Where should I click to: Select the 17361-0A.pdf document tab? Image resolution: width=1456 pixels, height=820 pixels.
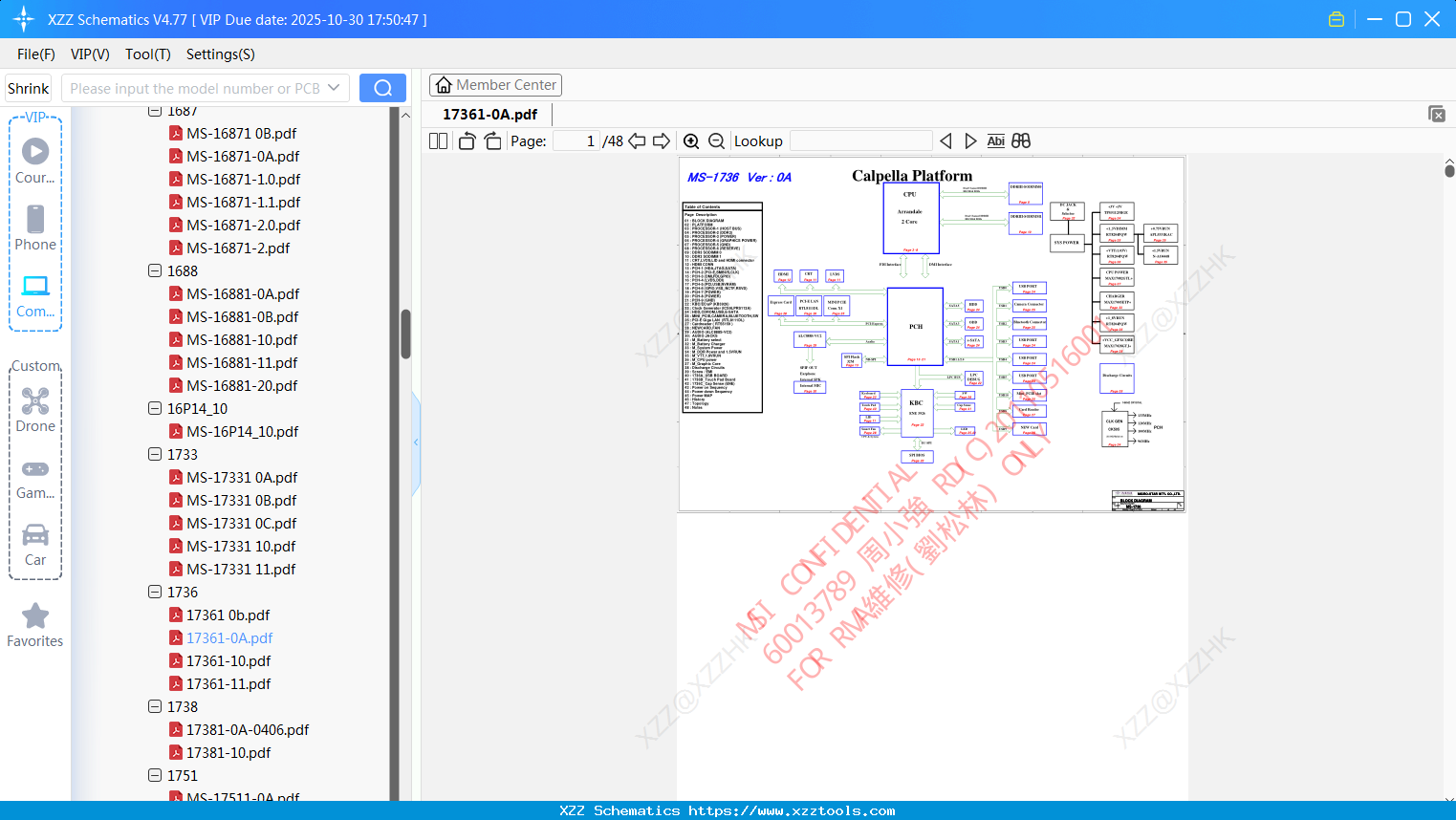point(490,114)
